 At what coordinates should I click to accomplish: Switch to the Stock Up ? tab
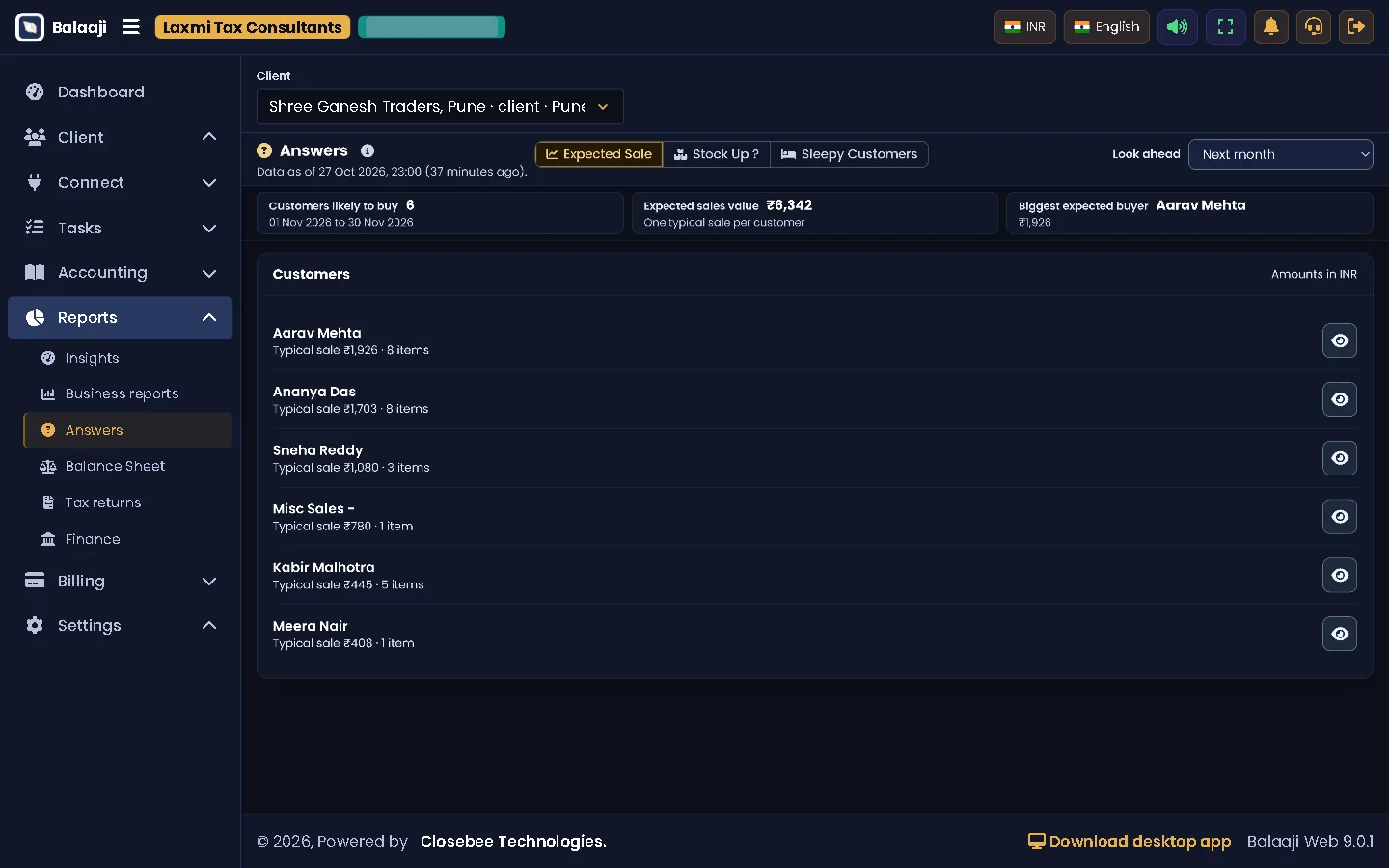[x=717, y=154]
